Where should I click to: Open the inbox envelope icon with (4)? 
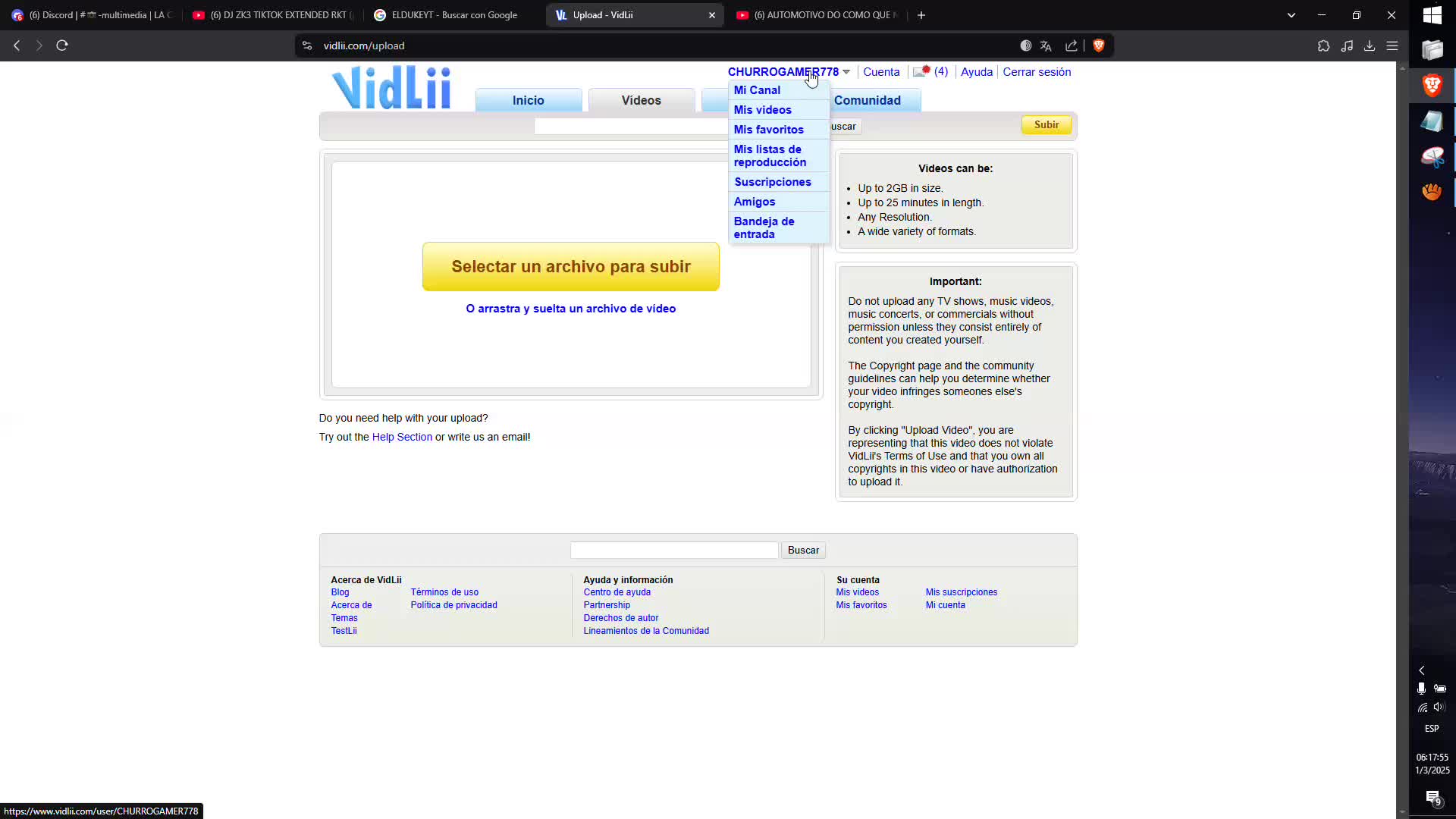click(x=930, y=72)
